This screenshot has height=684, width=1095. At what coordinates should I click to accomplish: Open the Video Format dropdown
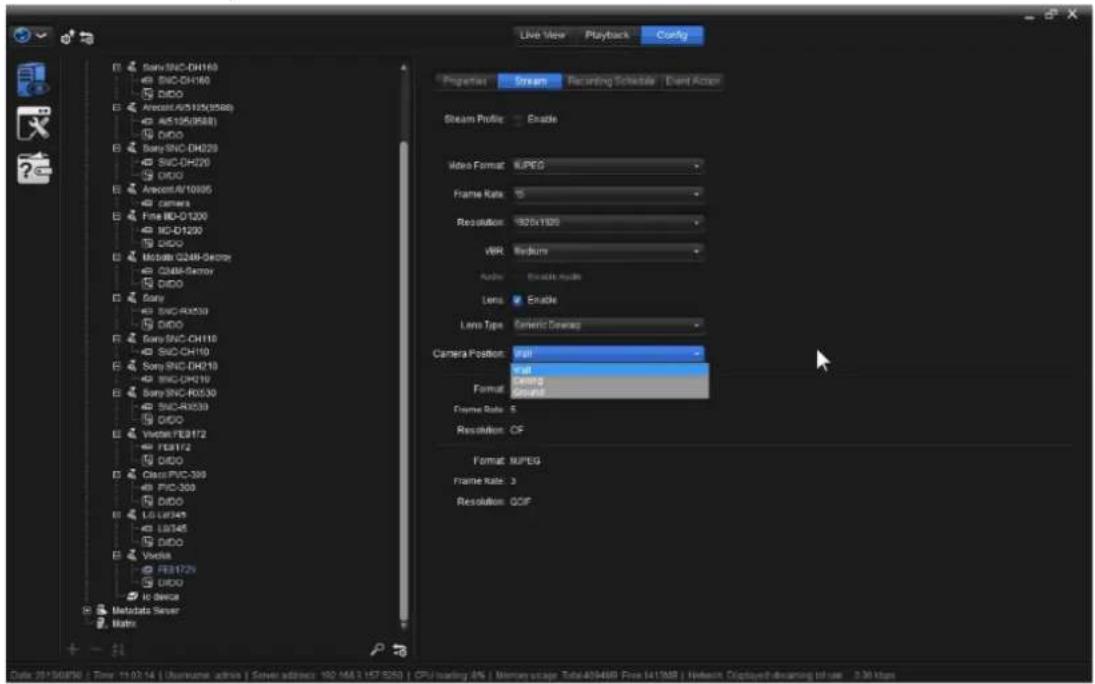click(x=608, y=166)
